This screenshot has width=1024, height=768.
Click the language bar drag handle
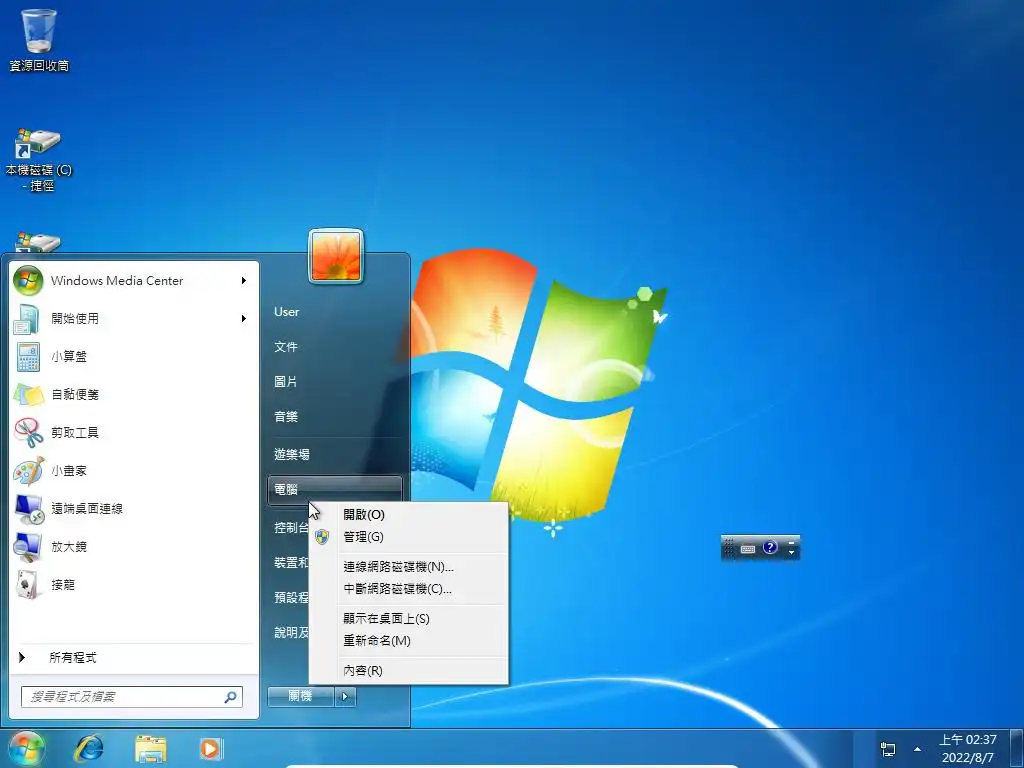click(729, 548)
